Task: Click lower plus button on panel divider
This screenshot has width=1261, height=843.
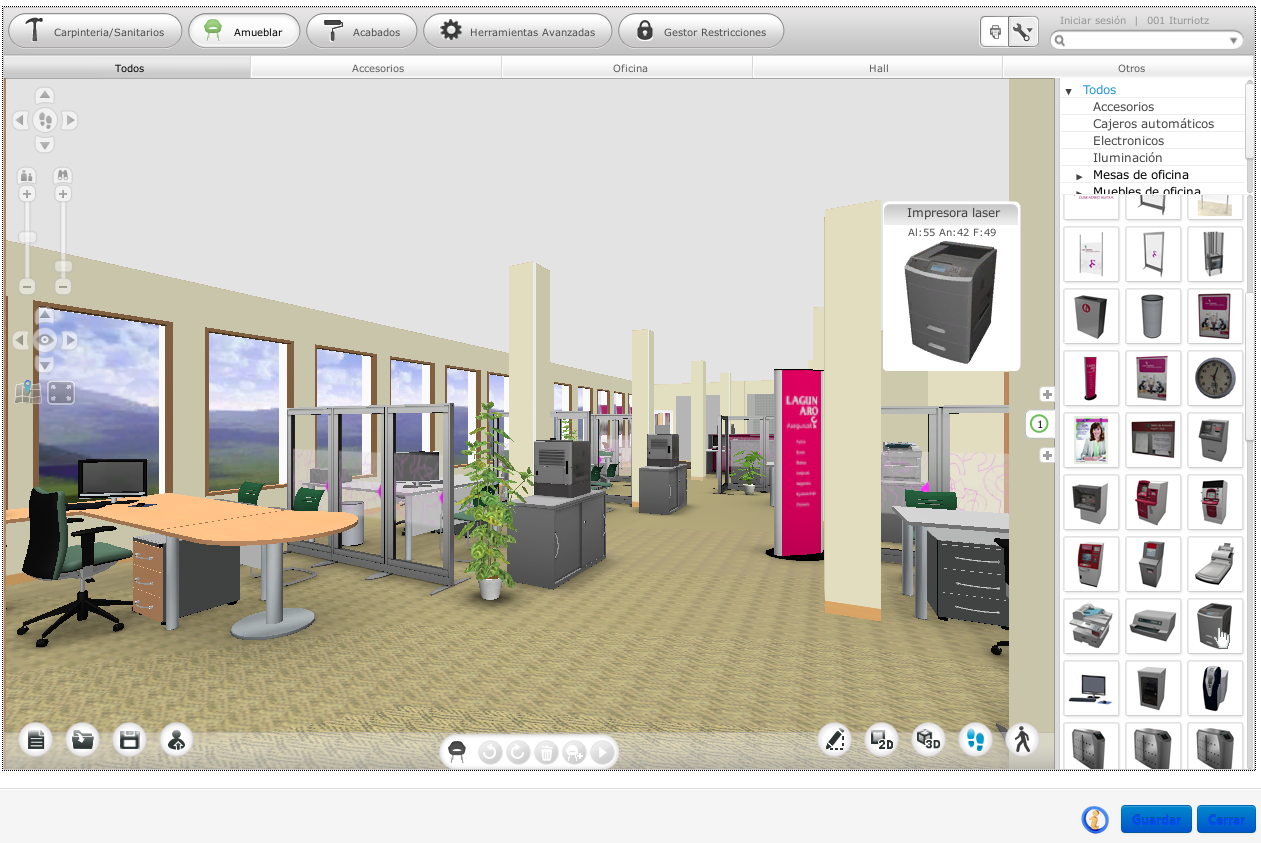Action: [x=1047, y=456]
